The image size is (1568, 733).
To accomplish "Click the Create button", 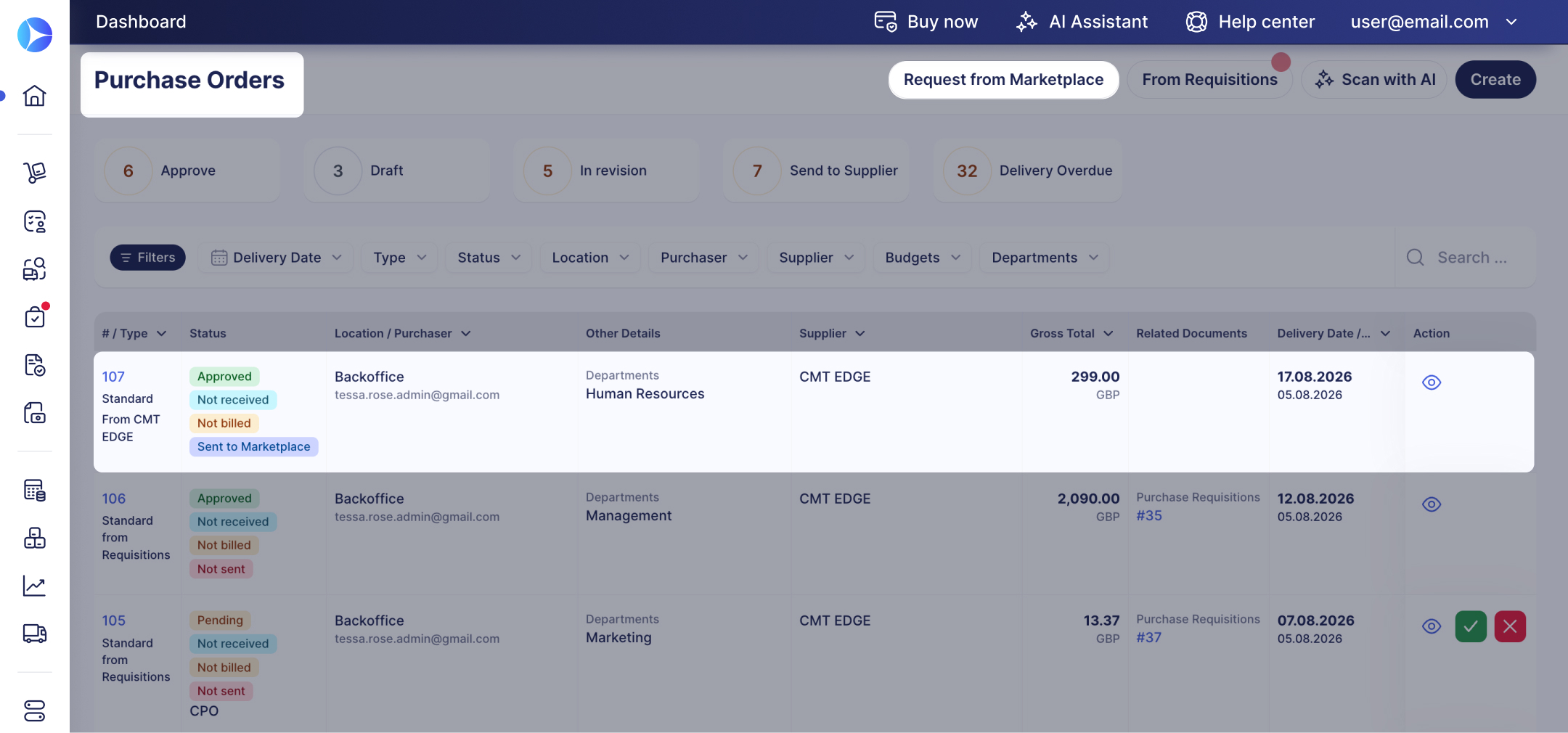I will 1495,80.
